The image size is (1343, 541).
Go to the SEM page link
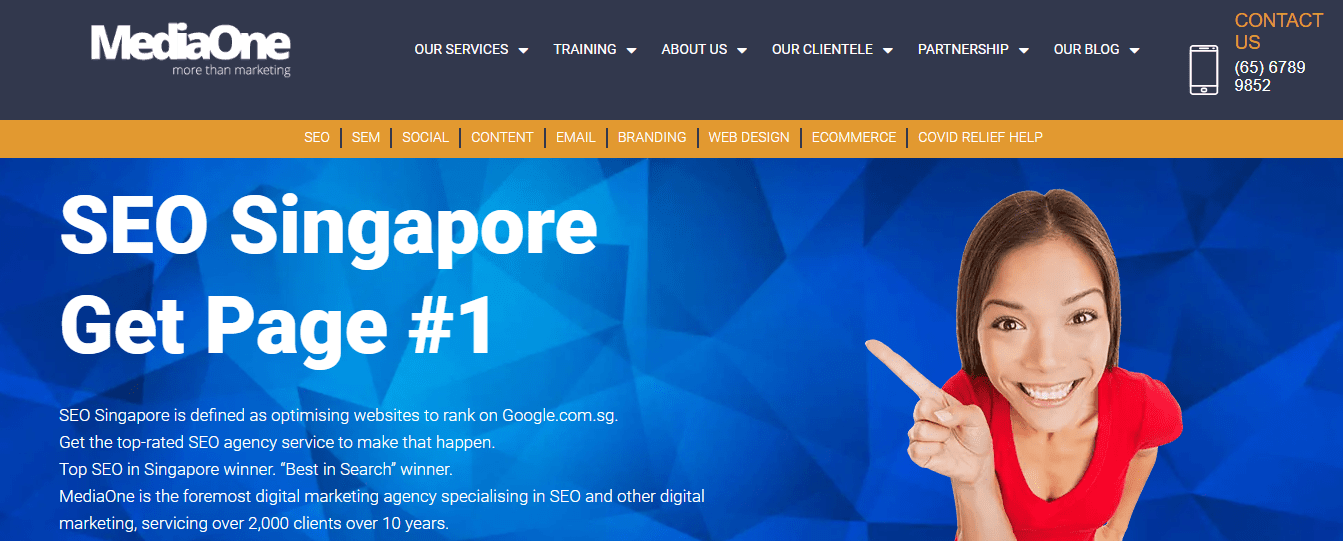coord(366,137)
